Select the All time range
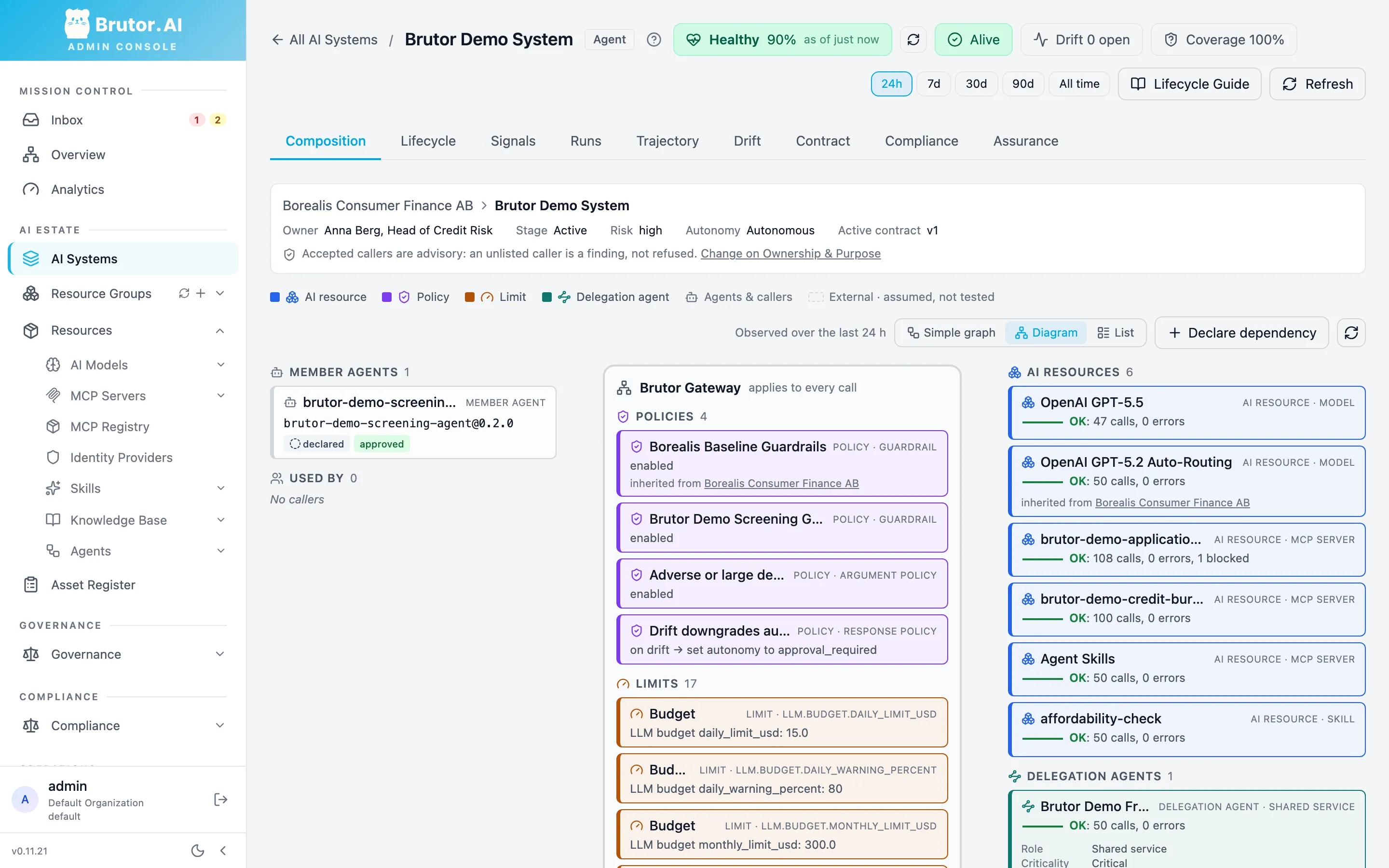 pyautogui.click(x=1079, y=84)
